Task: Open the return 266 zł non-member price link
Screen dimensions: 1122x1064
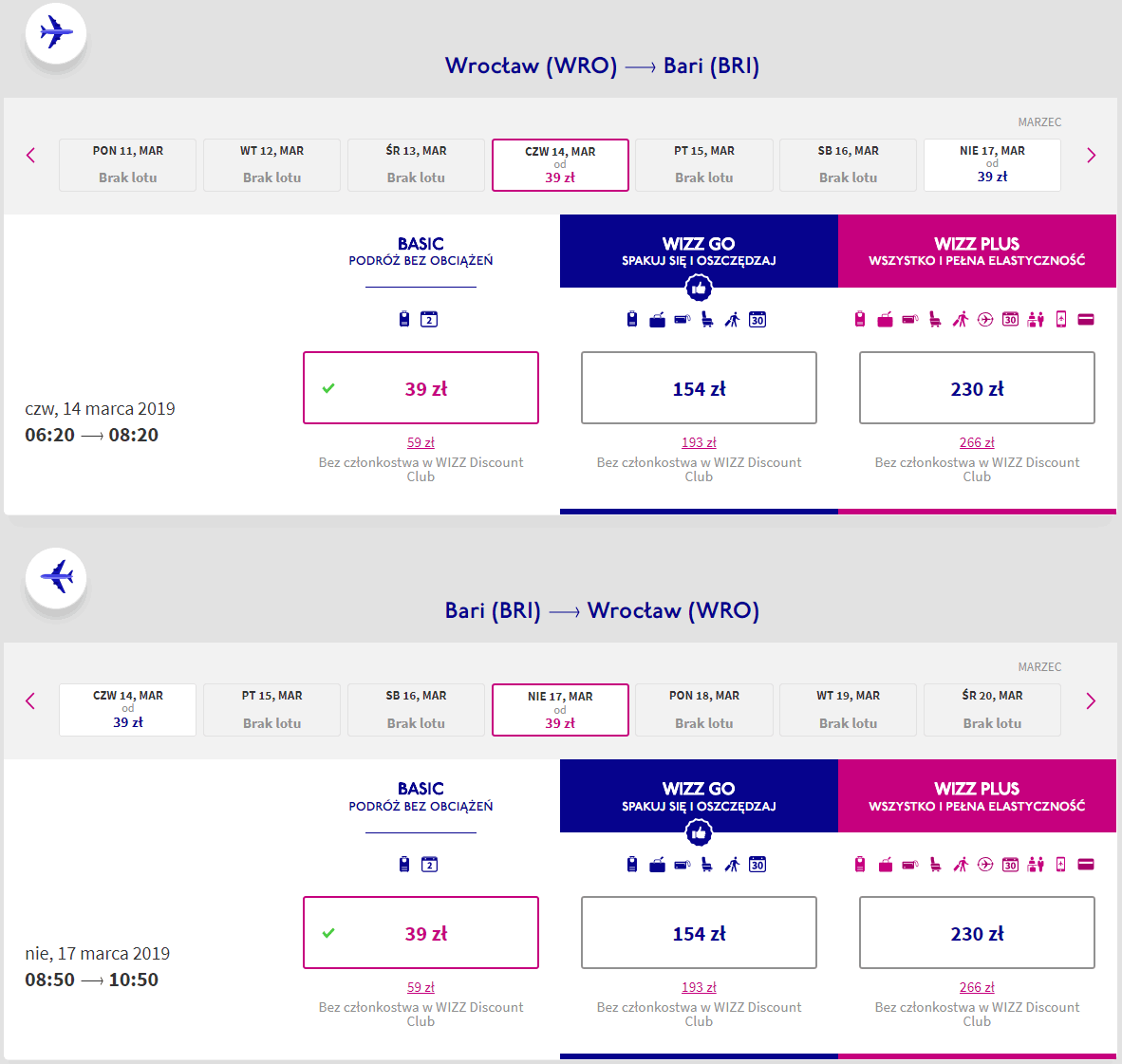Action: (x=977, y=987)
